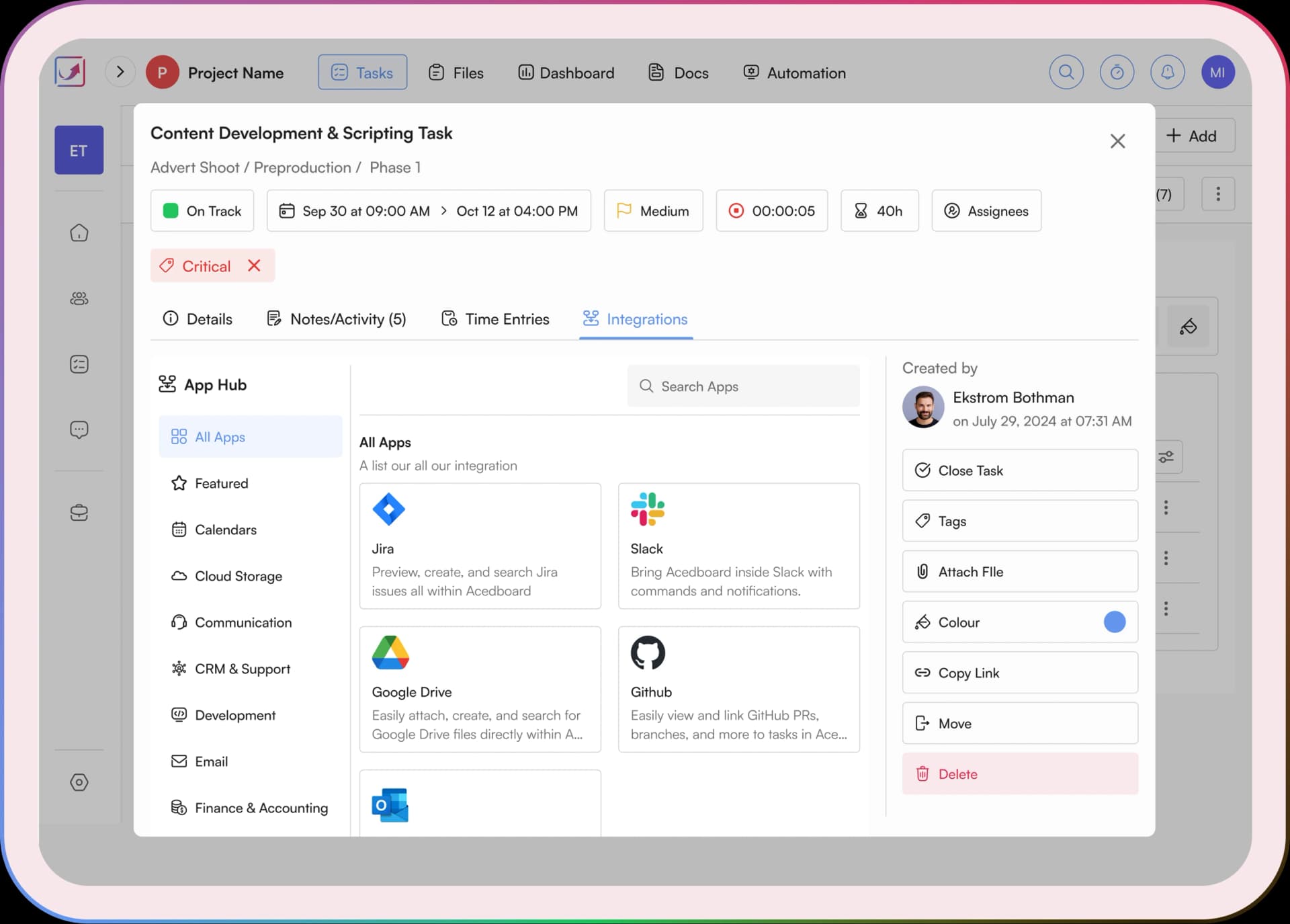Click Ekstrom Bothman's profile photo
The width and height of the screenshot is (1290, 924).
(x=923, y=407)
